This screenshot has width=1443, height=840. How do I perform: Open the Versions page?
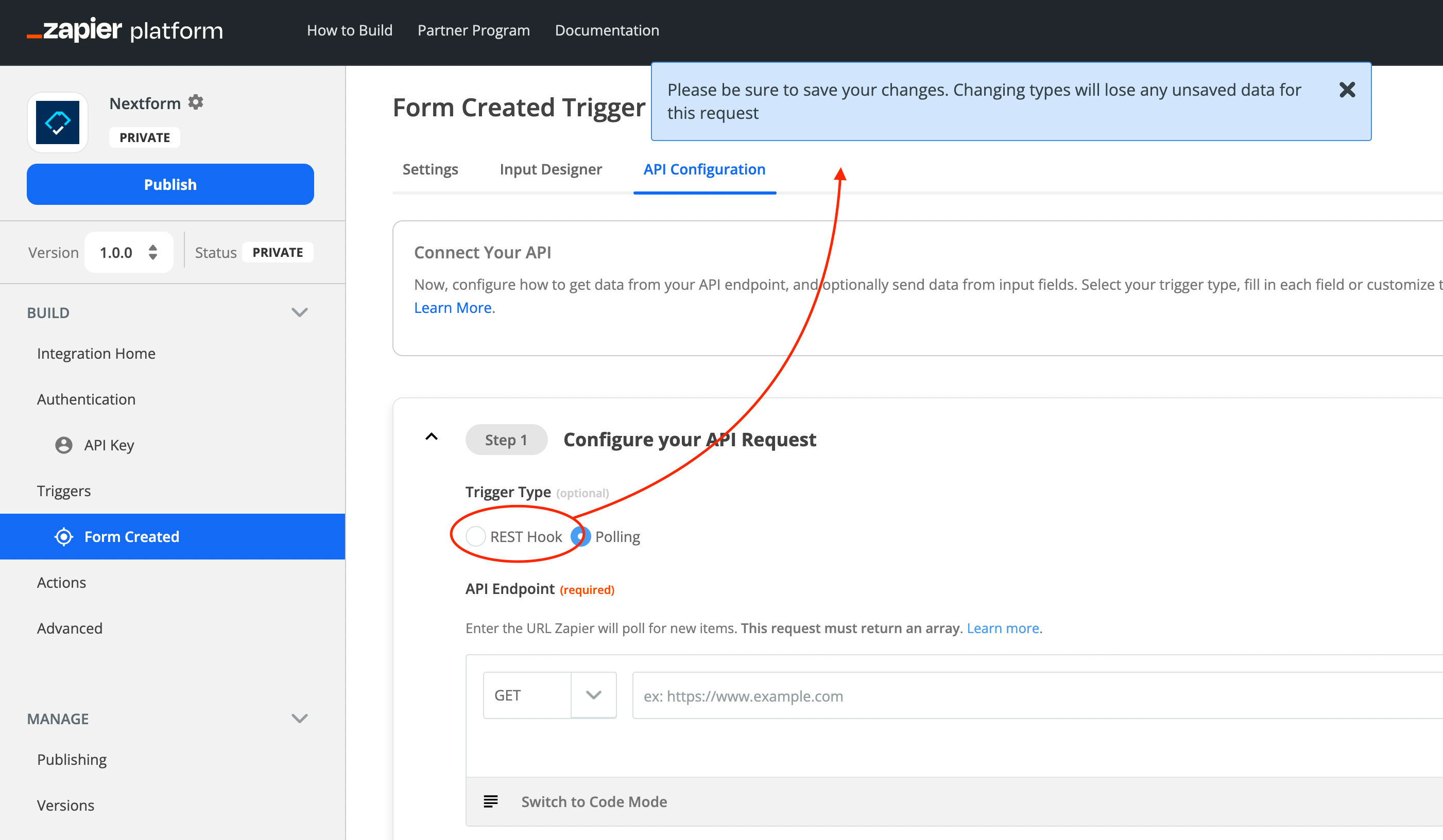(66, 804)
